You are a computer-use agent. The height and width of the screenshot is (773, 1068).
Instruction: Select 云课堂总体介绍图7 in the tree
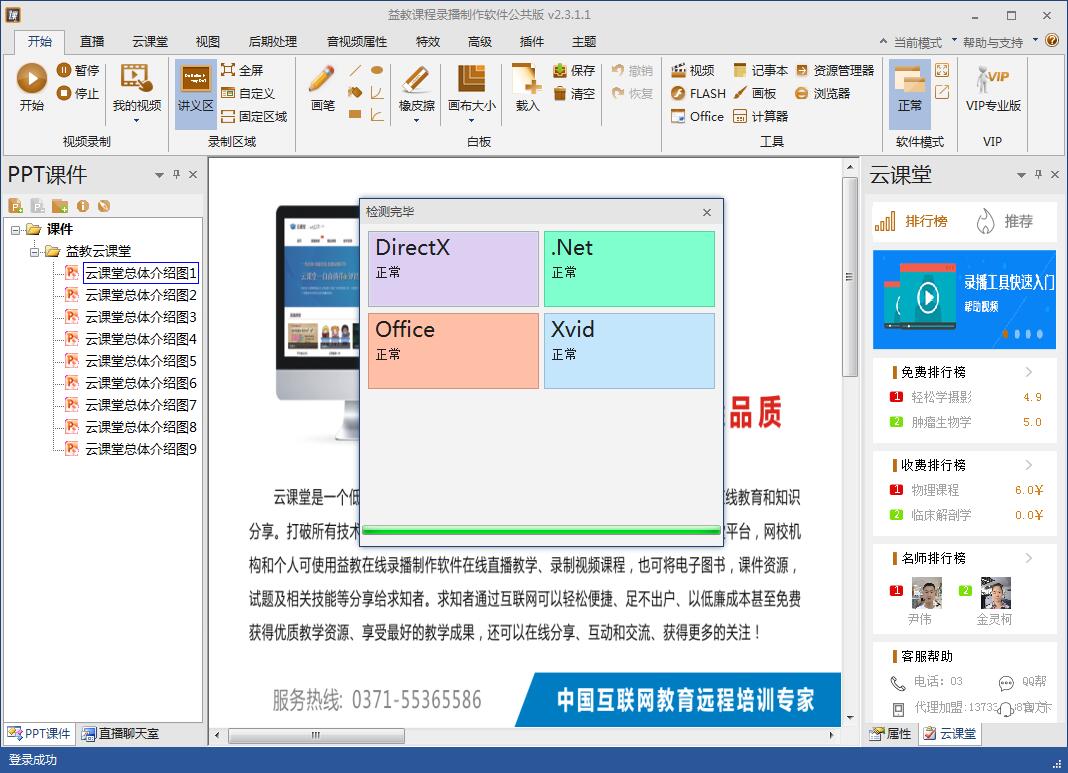pos(141,405)
